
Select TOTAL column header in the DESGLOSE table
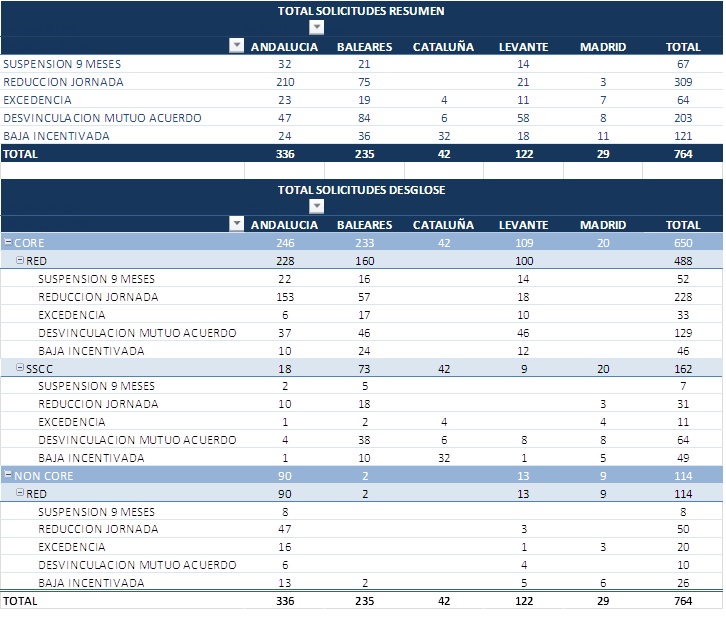point(683,225)
